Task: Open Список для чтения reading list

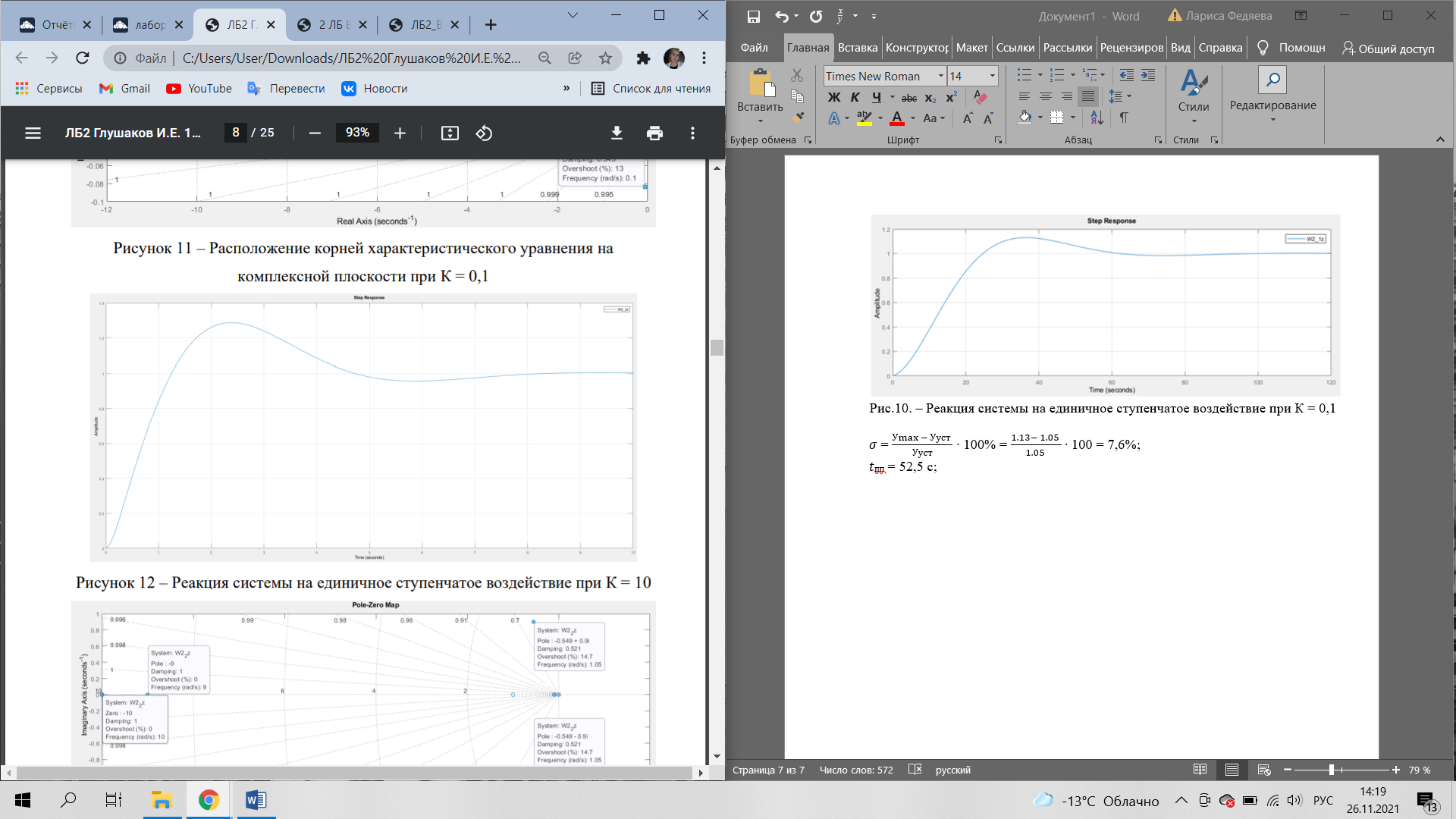Action: coord(651,89)
